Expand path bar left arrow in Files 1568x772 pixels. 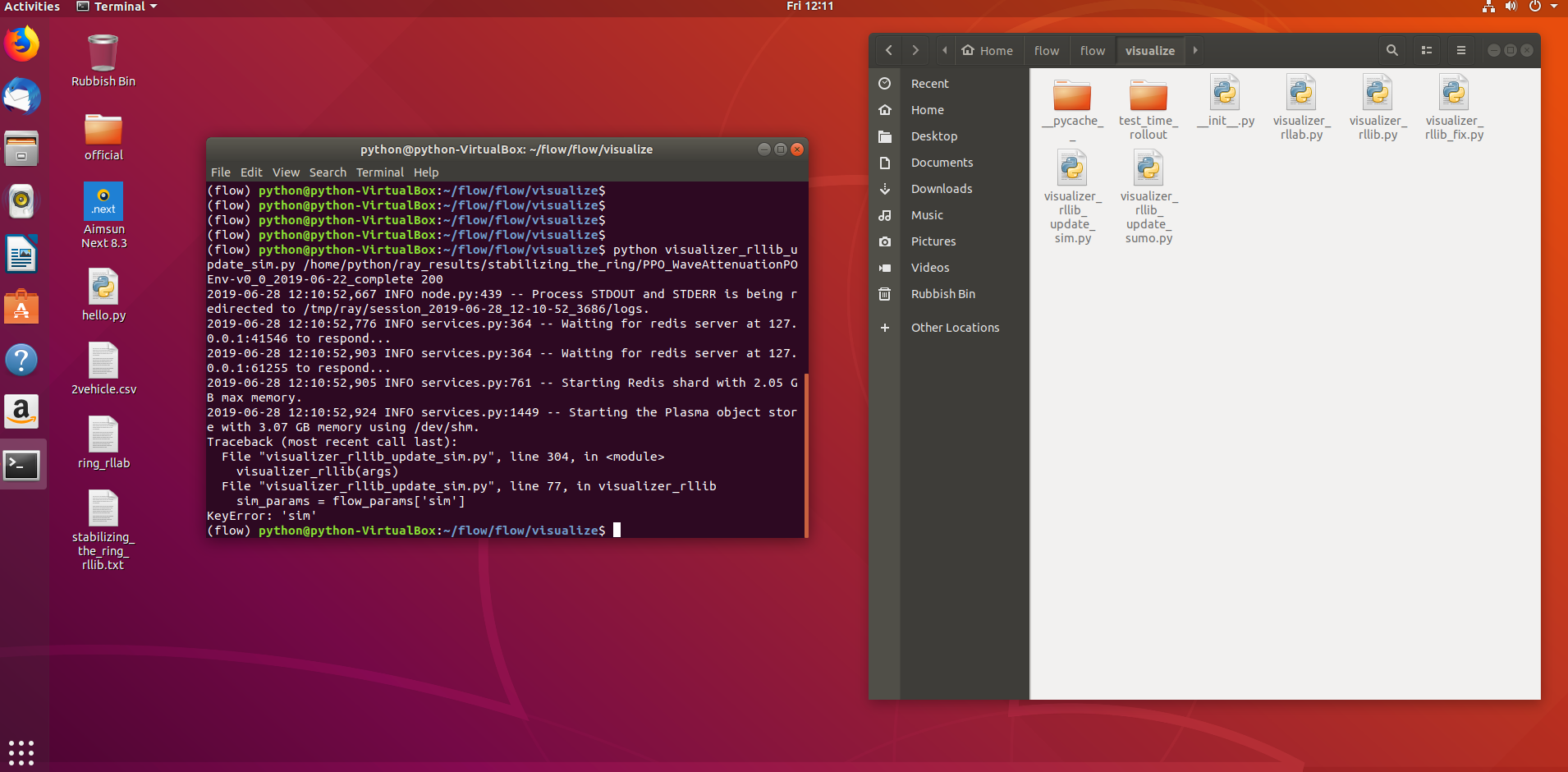pos(945,50)
